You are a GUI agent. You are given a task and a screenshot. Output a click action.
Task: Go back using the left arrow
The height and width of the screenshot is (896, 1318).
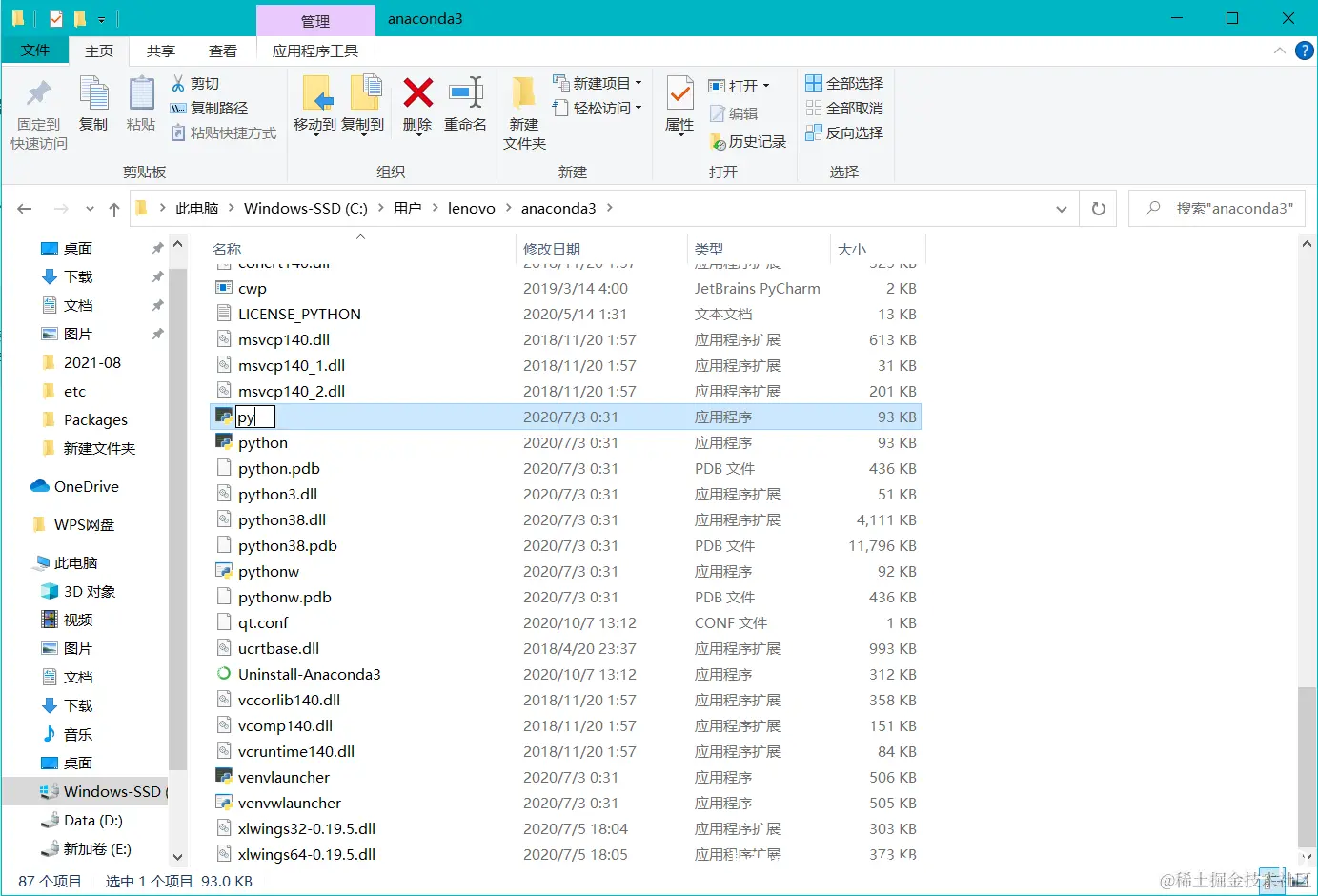point(25,209)
